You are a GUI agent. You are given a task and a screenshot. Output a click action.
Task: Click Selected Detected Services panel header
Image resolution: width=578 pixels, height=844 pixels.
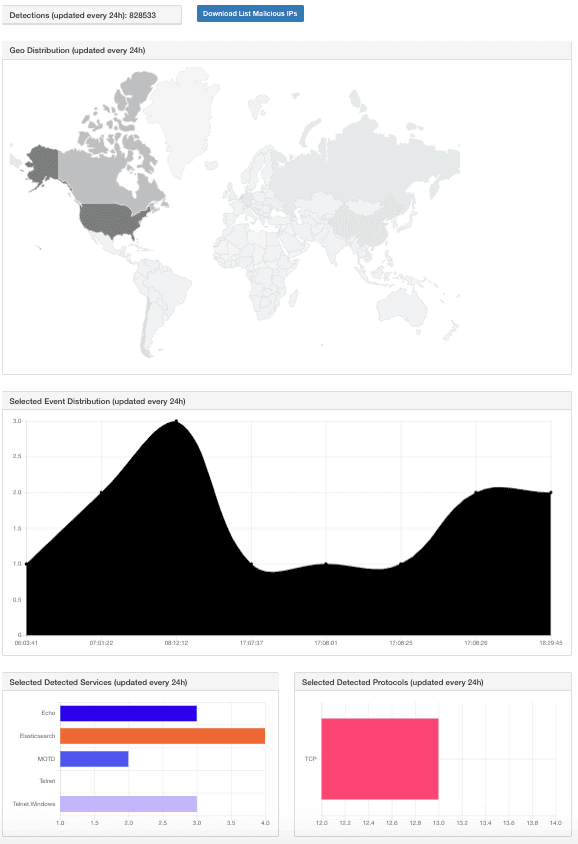click(140, 682)
